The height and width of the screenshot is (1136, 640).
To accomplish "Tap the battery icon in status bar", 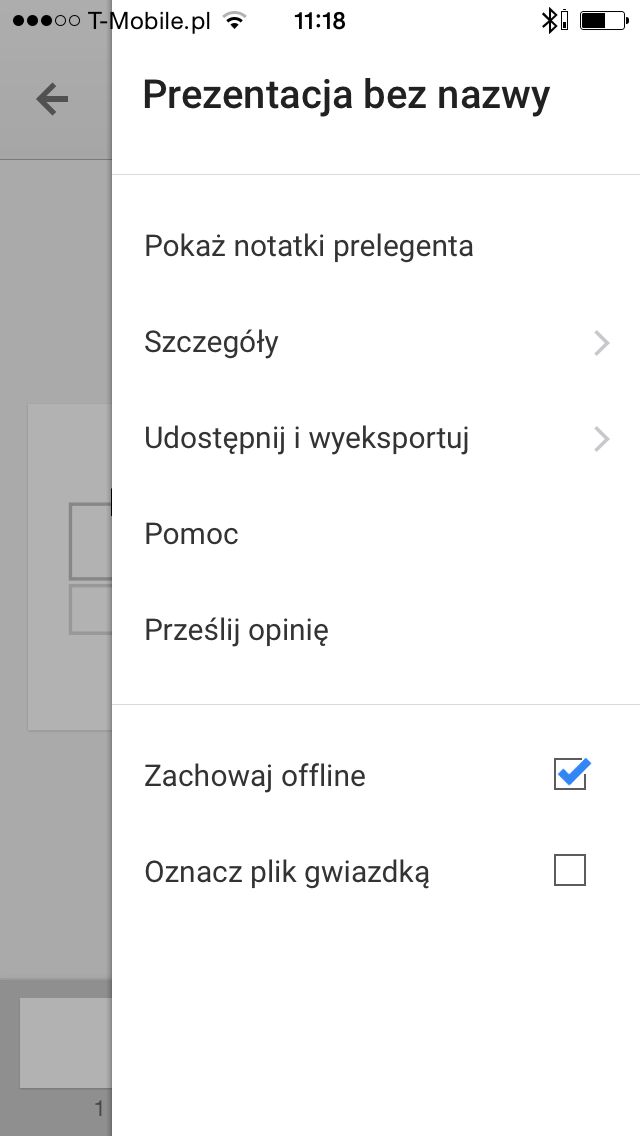I will click(x=604, y=21).
